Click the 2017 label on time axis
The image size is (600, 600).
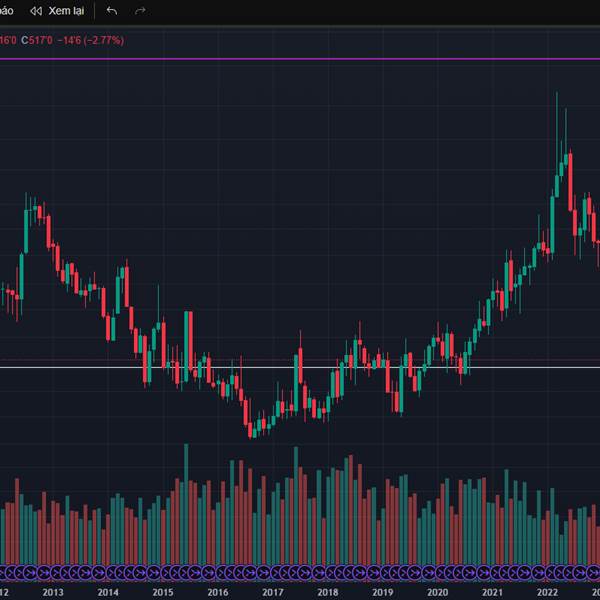click(x=273, y=592)
